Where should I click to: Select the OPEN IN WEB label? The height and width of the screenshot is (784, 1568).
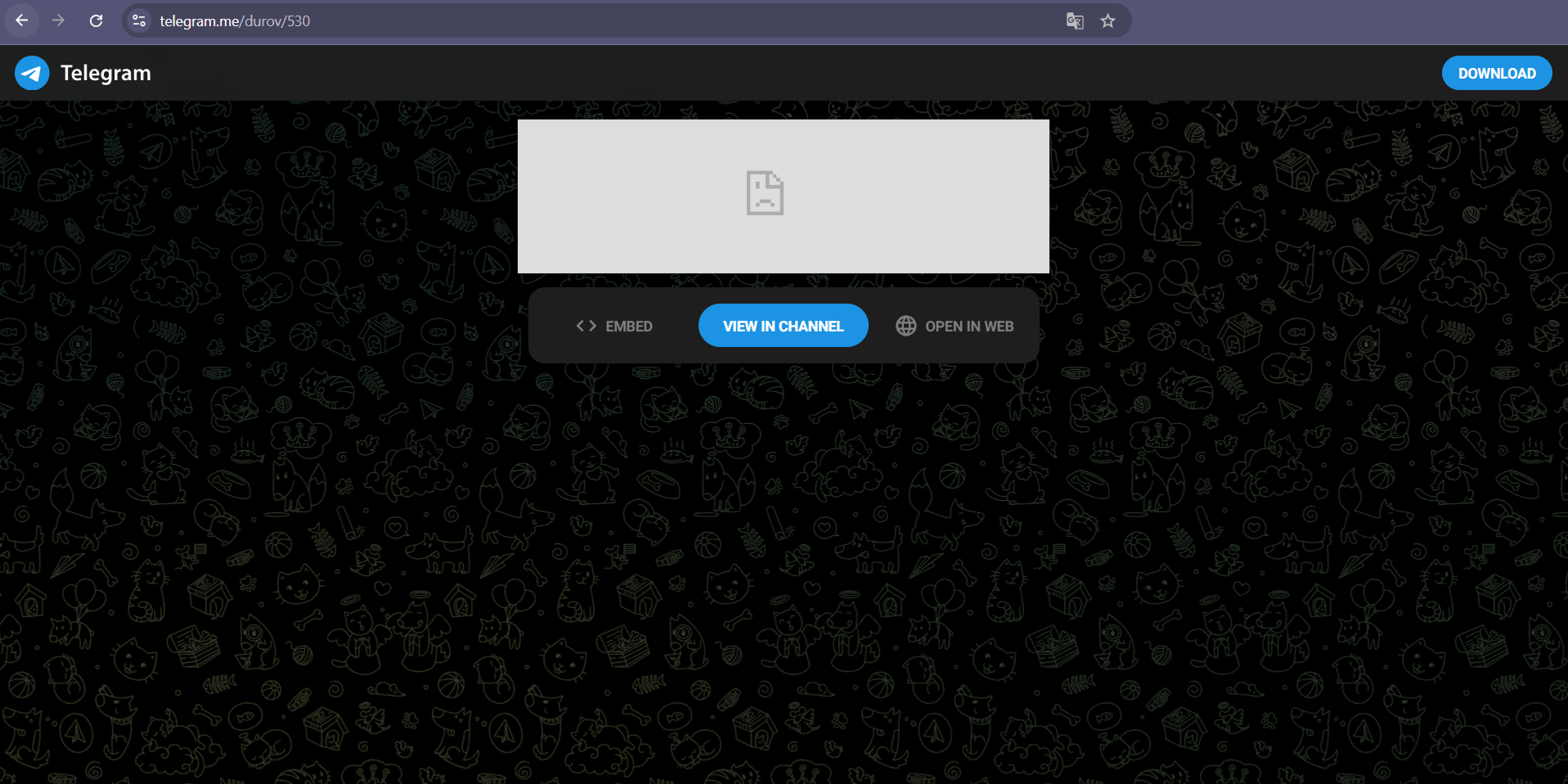click(969, 326)
